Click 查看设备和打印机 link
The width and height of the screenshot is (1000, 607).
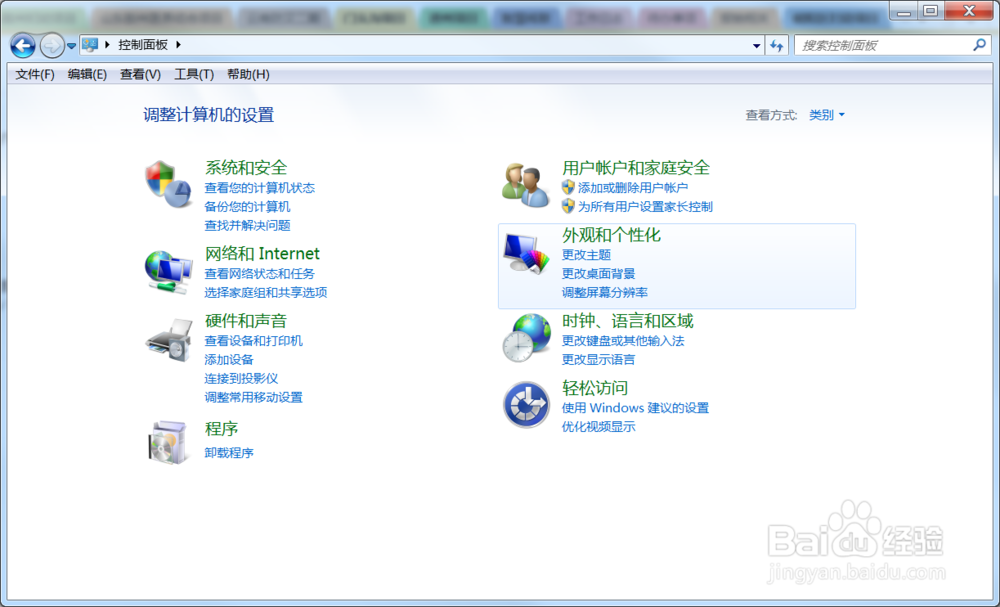(x=254, y=340)
